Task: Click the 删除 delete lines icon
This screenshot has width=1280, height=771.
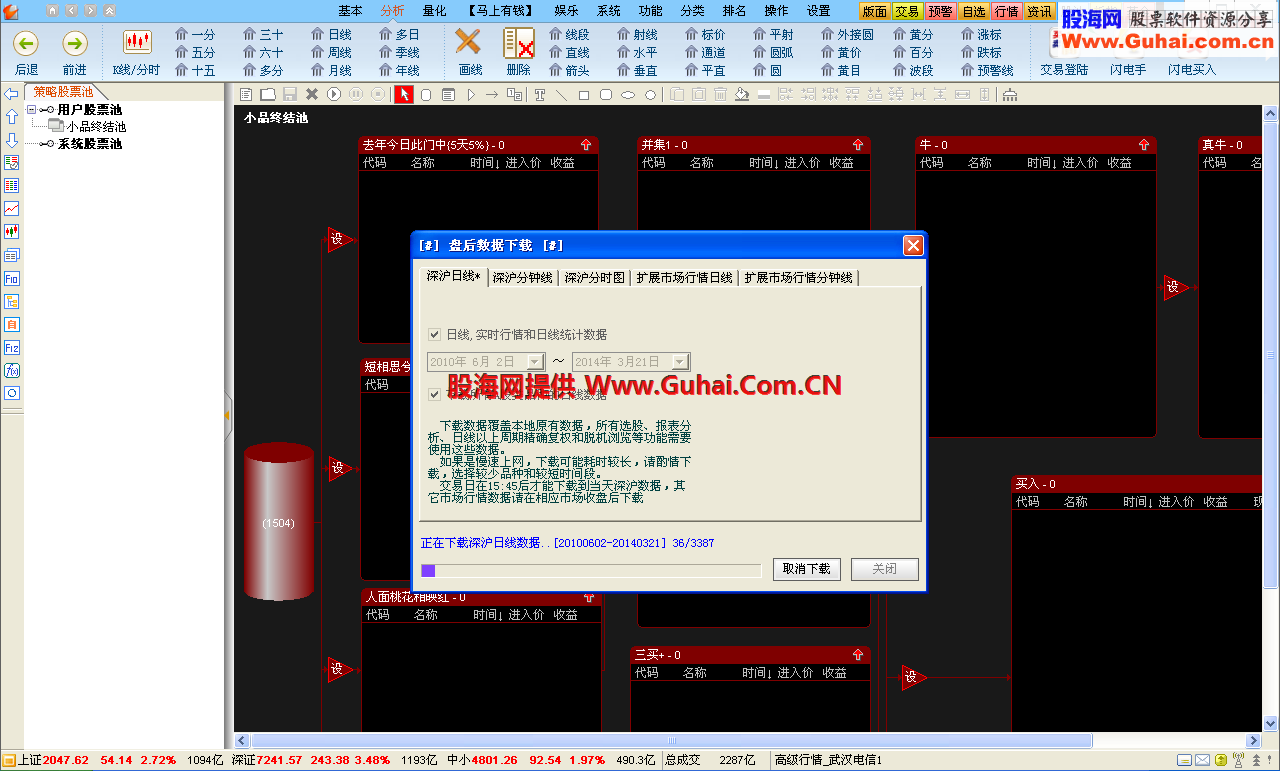Action: 518,42
